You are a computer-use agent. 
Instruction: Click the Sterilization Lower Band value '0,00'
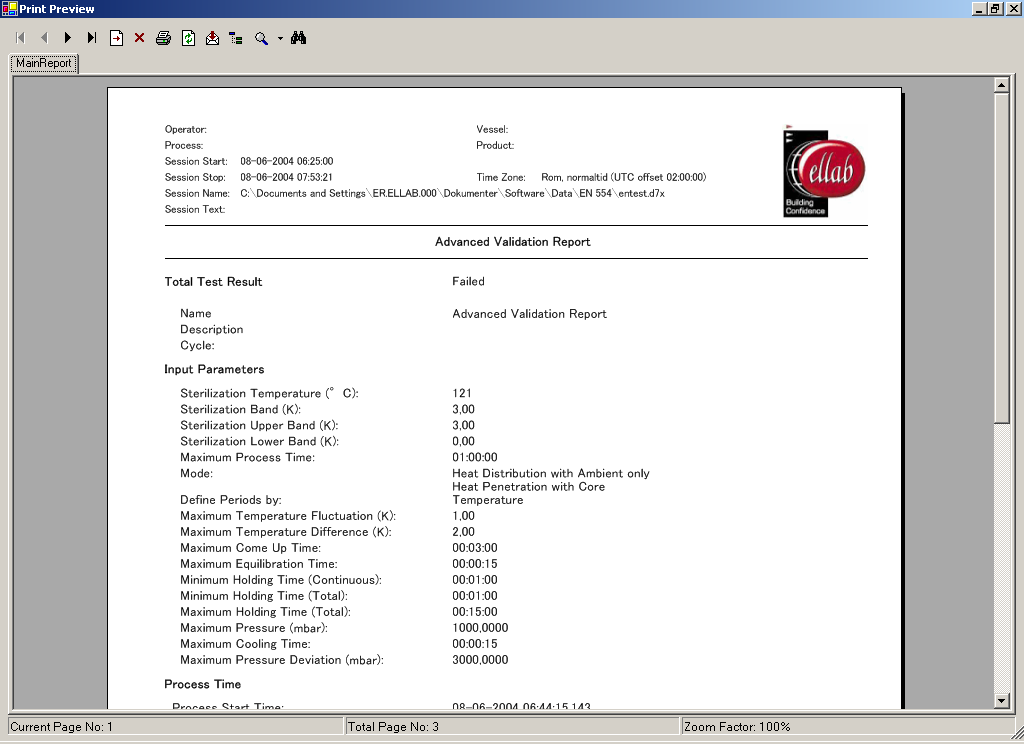(464, 442)
